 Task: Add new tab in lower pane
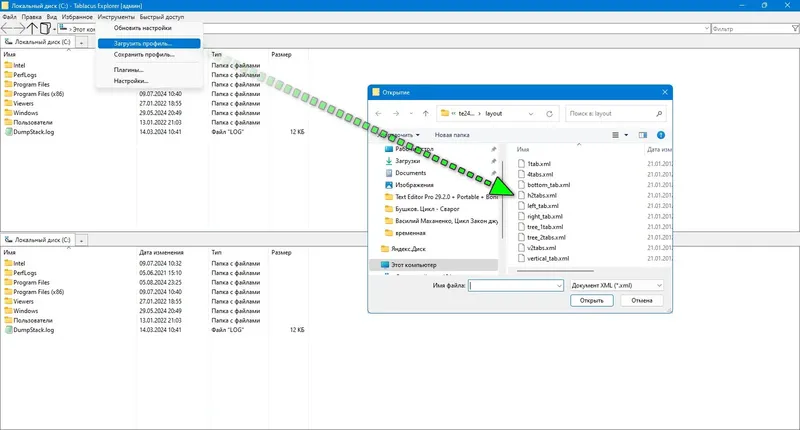tap(81, 240)
